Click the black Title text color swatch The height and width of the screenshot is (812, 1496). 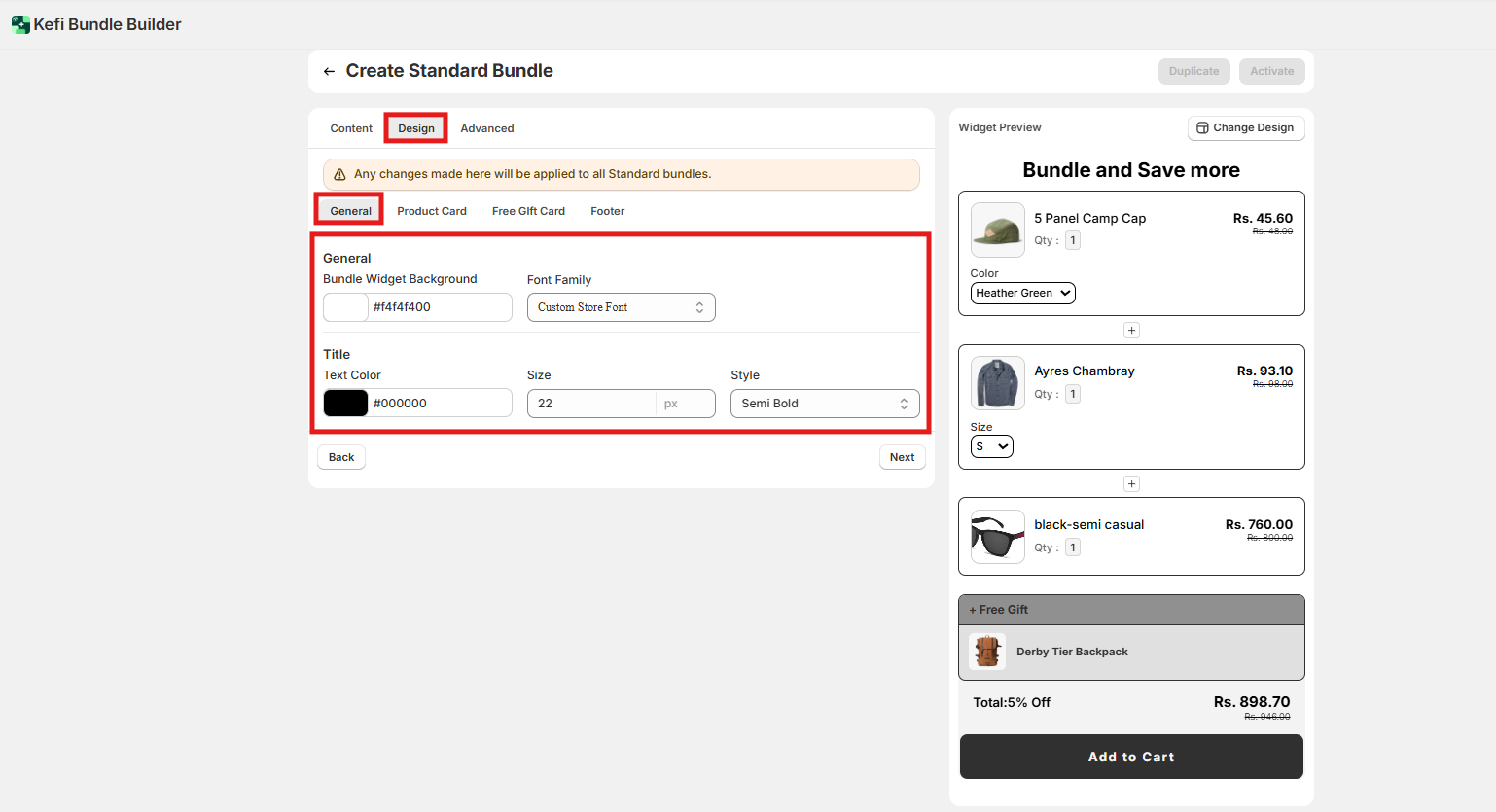tap(345, 404)
